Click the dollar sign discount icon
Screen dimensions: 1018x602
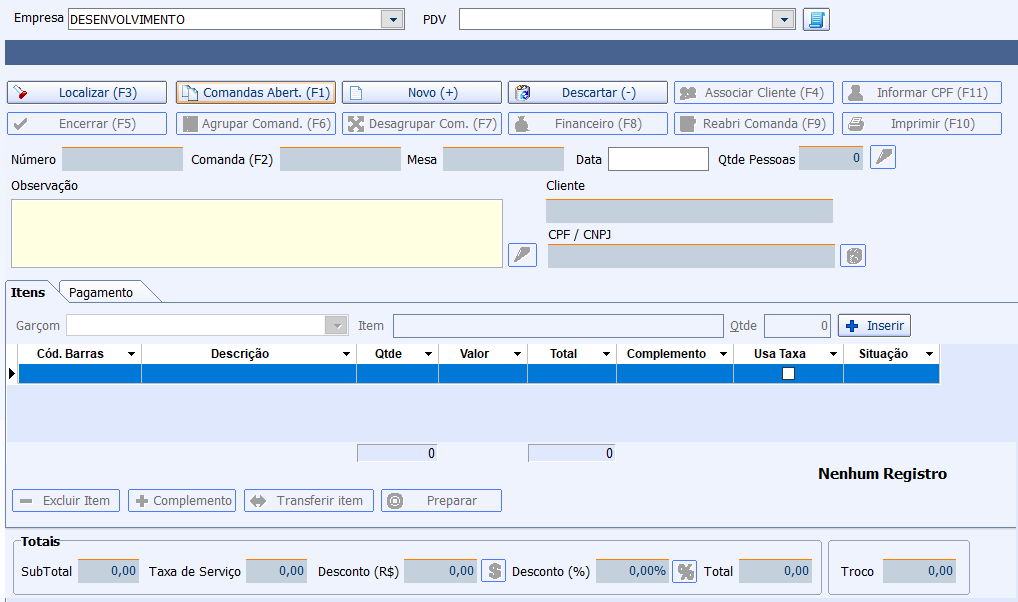point(493,571)
